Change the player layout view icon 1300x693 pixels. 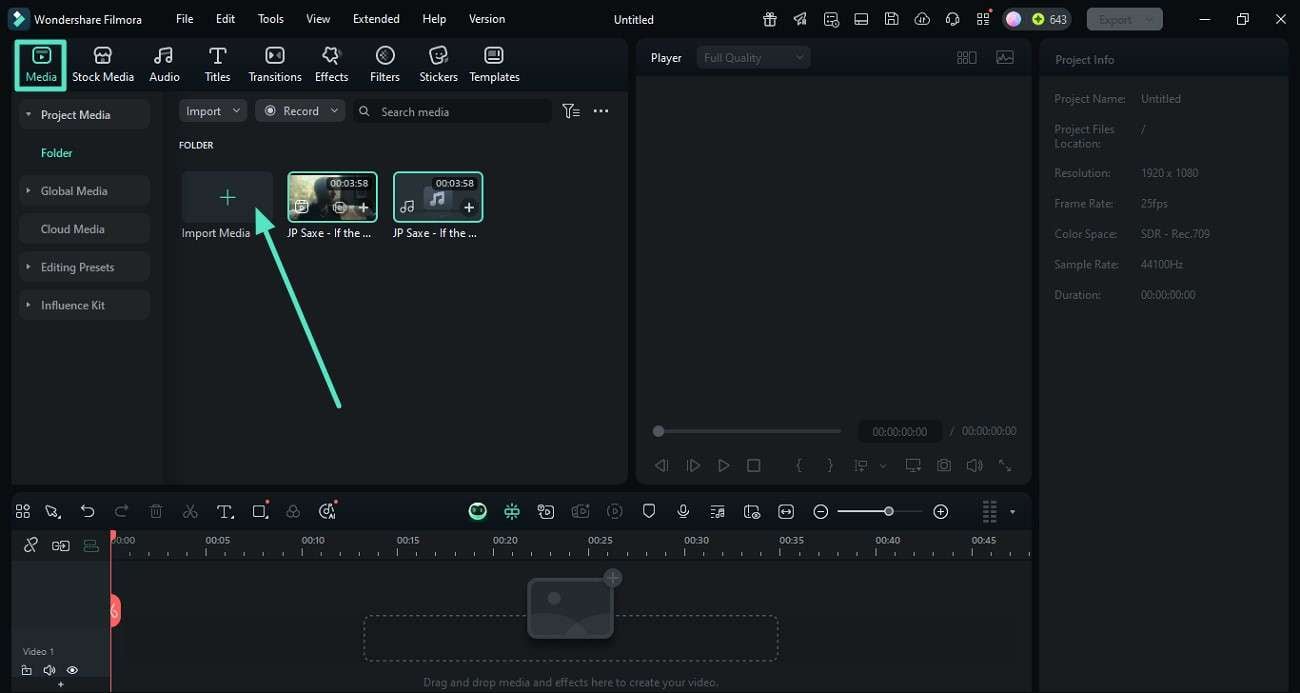click(x=966, y=58)
